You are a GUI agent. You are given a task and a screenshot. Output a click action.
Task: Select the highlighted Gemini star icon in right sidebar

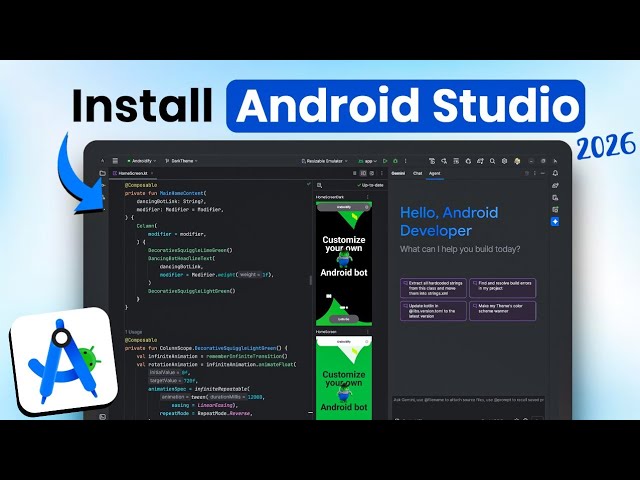pyautogui.click(x=555, y=222)
